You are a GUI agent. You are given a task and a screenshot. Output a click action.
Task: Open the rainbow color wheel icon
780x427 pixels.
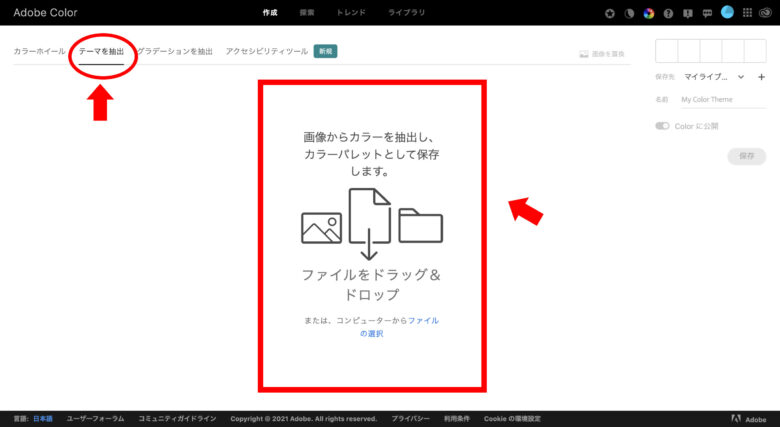pos(649,13)
